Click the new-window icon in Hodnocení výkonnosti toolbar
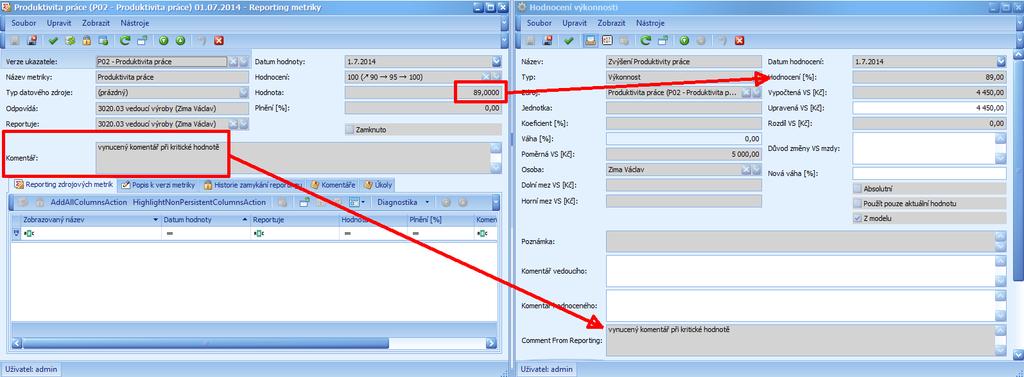The image size is (1024, 377). click(x=662, y=41)
